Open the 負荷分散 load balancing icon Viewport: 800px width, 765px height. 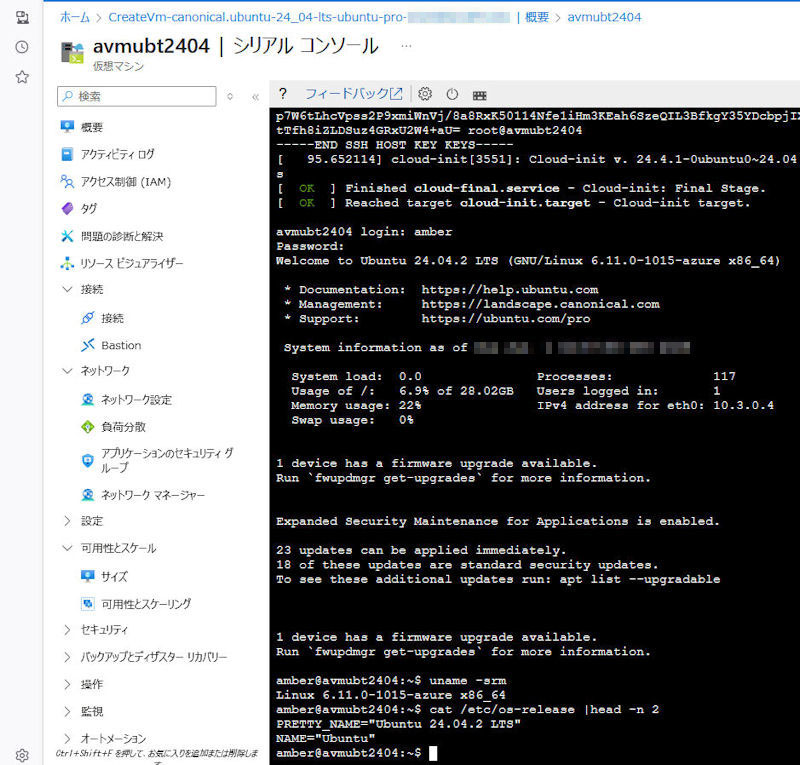88,427
